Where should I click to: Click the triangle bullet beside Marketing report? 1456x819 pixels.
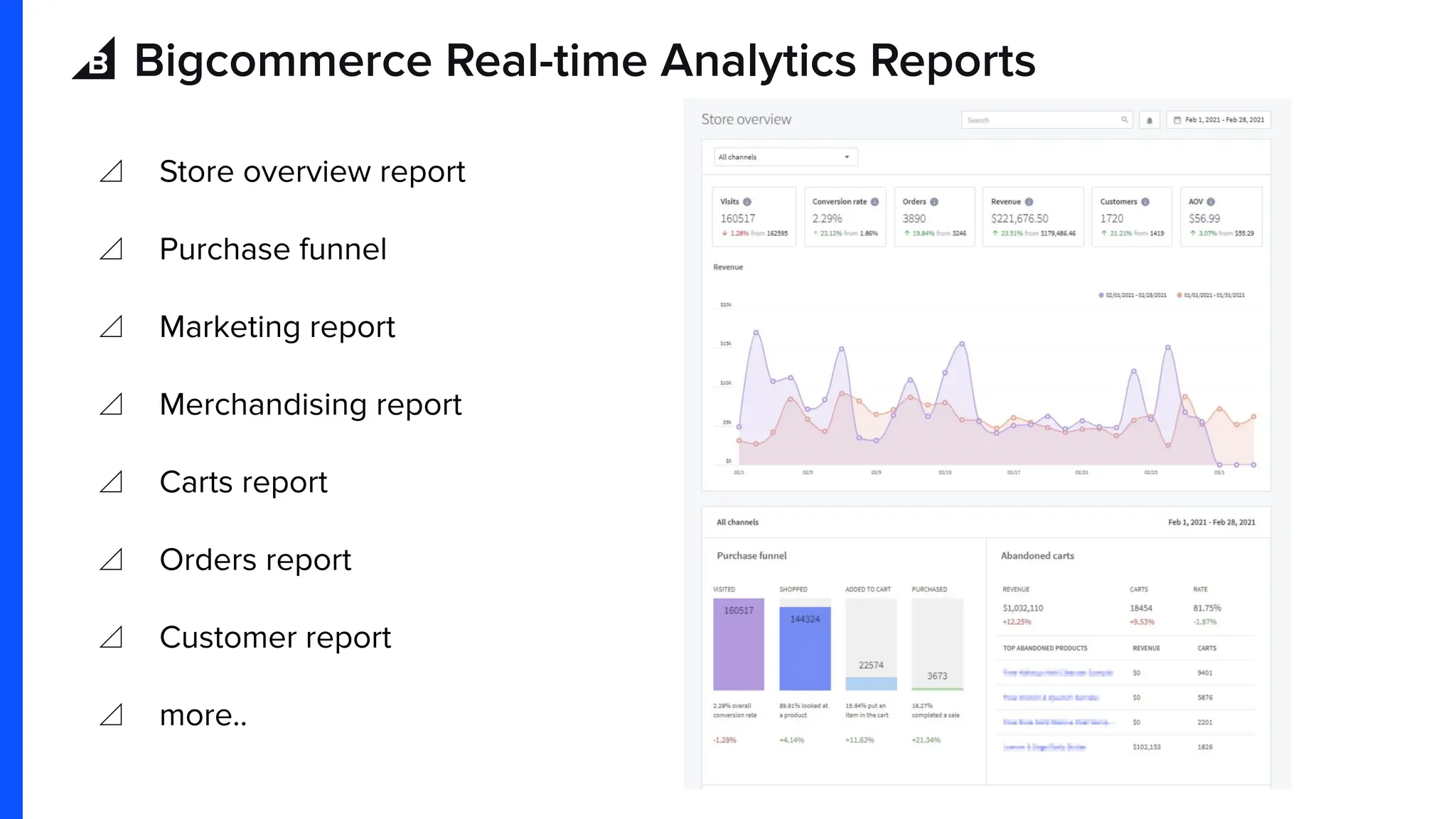(112, 326)
